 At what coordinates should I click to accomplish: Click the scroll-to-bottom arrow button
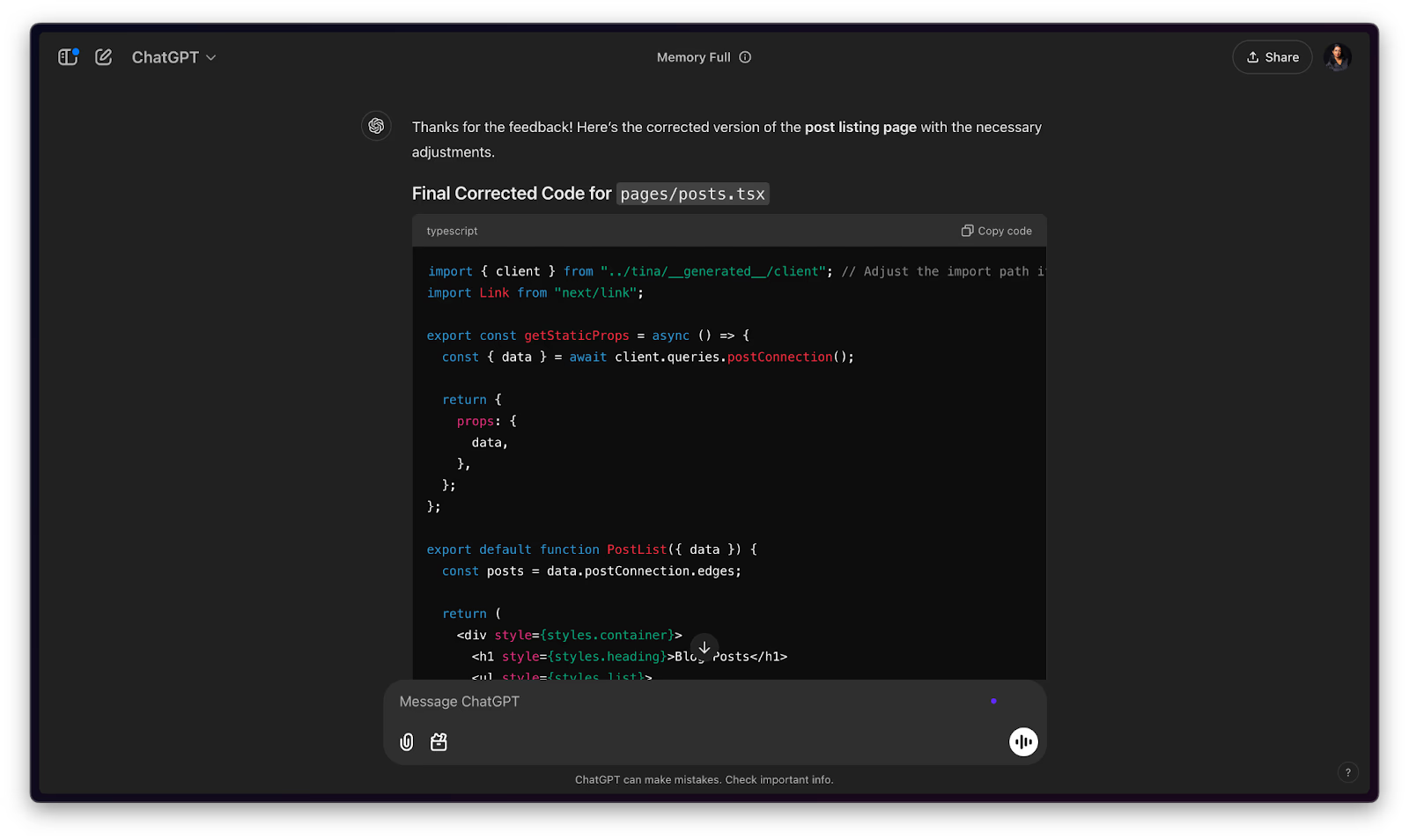[x=704, y=647]
